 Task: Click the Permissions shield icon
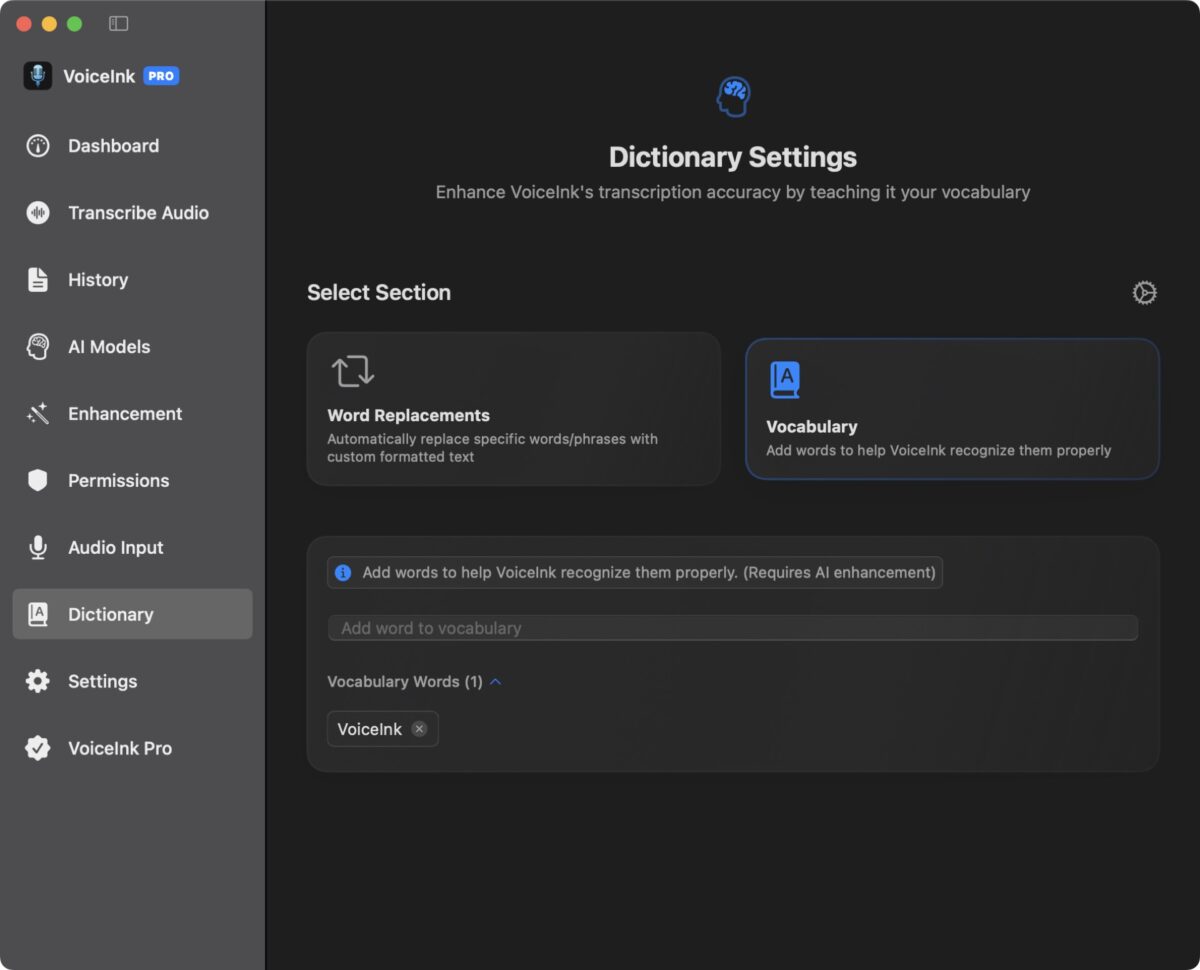click(38, 481)
